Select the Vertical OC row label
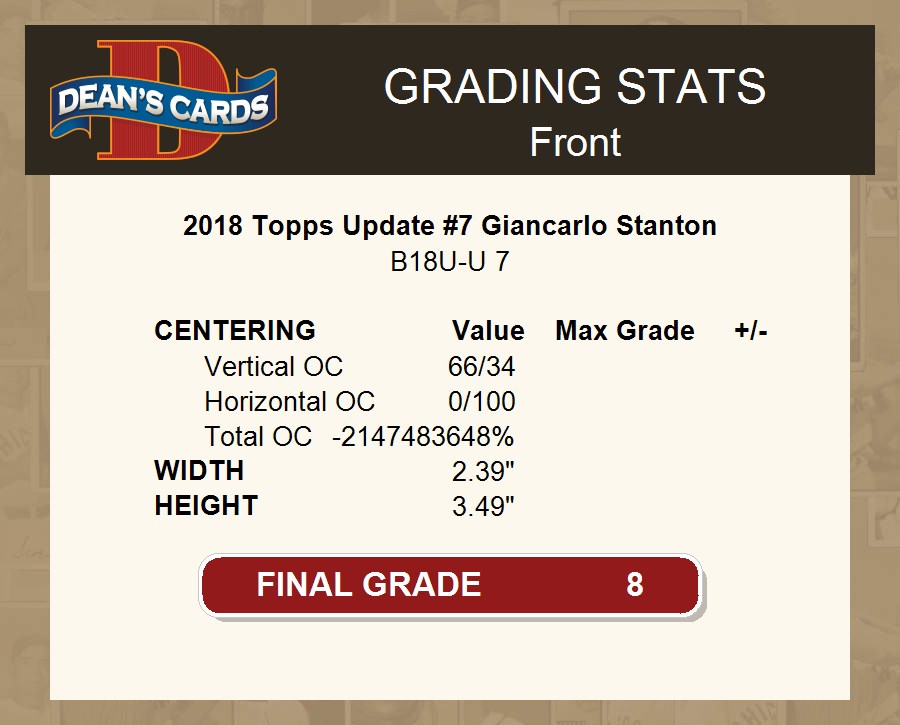The height and width of the screenshot is (725, 900). [273, 367]
